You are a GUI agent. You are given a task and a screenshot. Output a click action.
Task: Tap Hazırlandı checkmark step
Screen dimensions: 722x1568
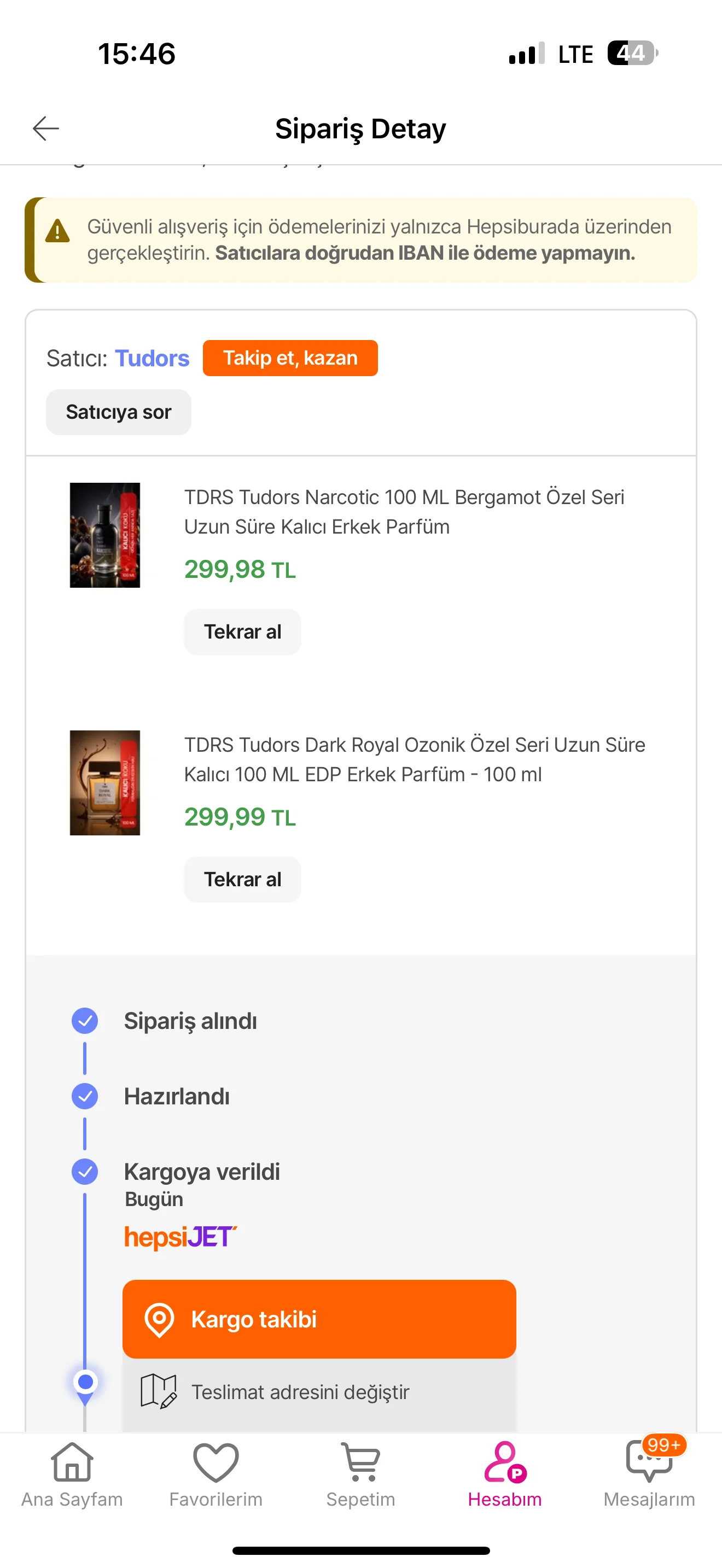[x=85, y=1096]
